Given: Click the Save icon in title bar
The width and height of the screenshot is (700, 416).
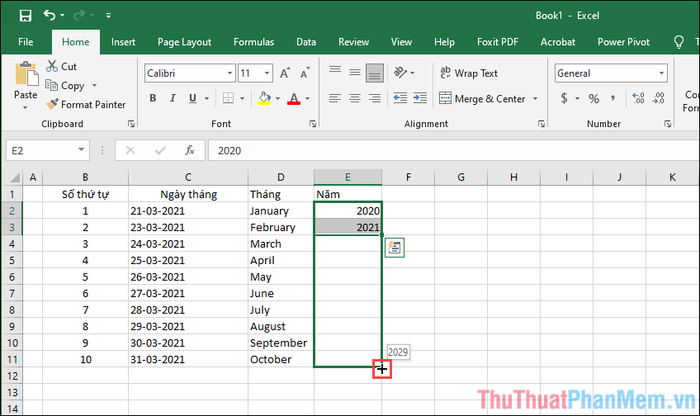Looking at the screenshot, I should (25, 15).
